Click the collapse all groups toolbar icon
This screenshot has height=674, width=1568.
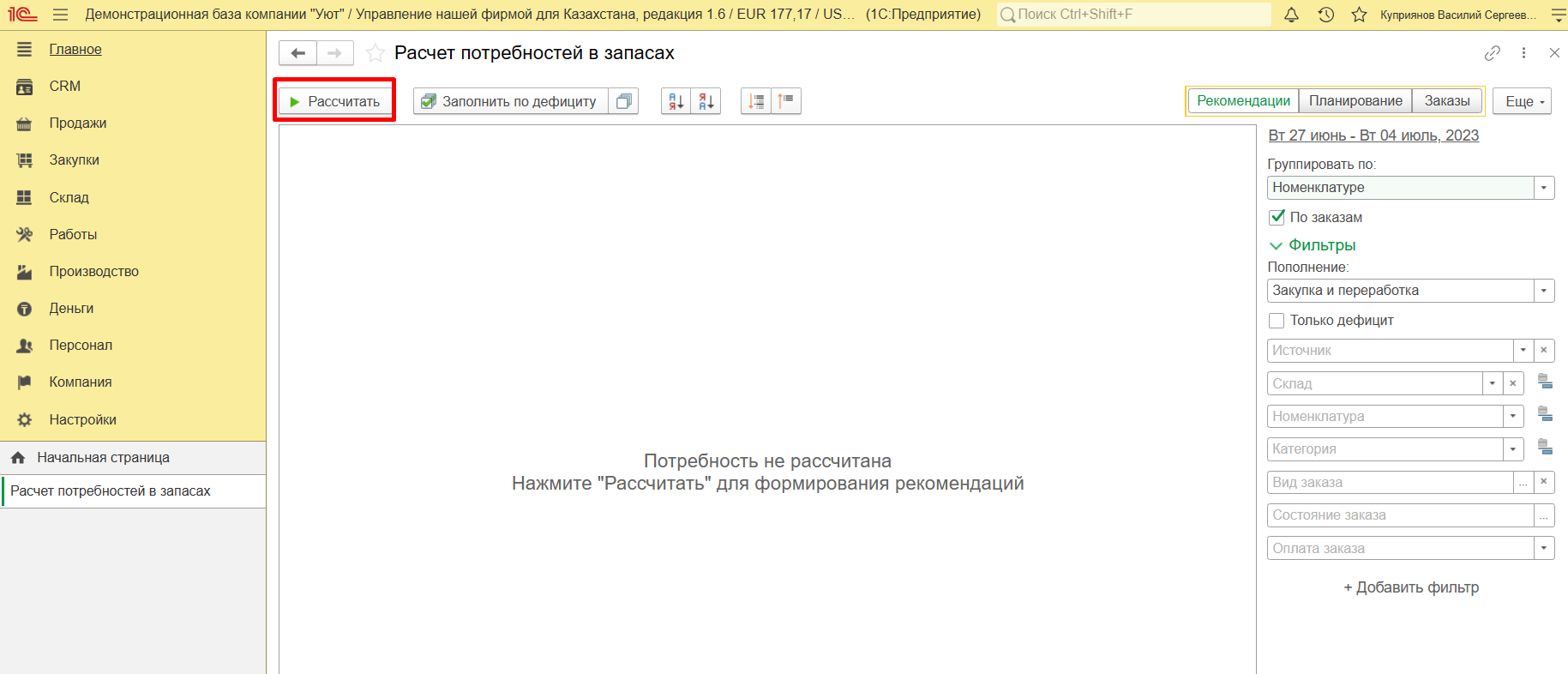786,101
